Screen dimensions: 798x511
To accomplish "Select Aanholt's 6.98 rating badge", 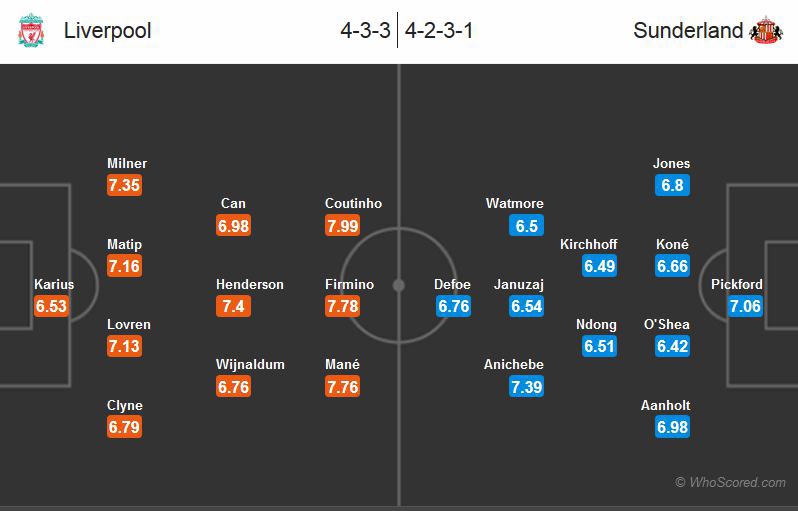I will click(x=673, y=428).
